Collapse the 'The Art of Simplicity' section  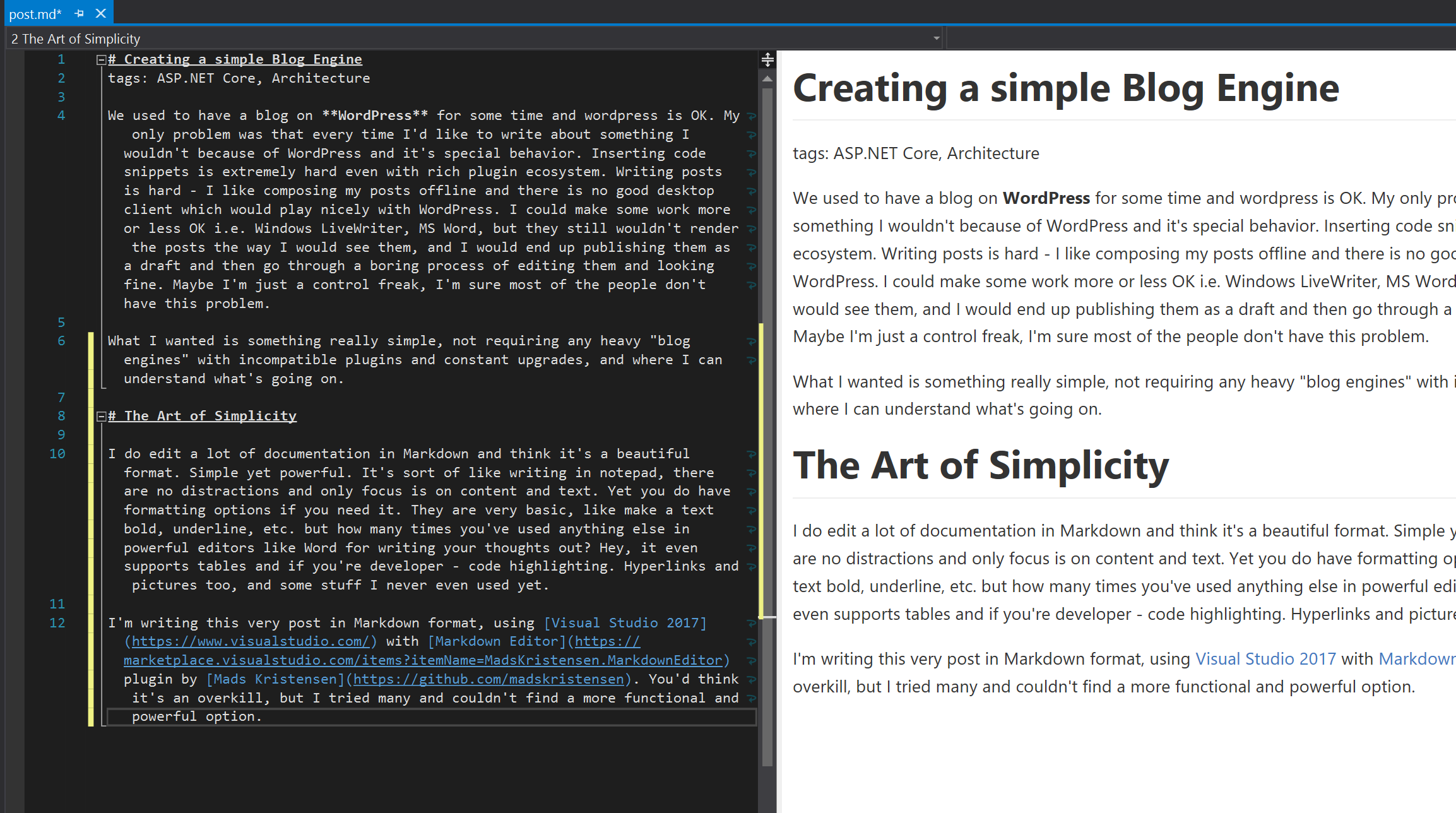(100, 417)
